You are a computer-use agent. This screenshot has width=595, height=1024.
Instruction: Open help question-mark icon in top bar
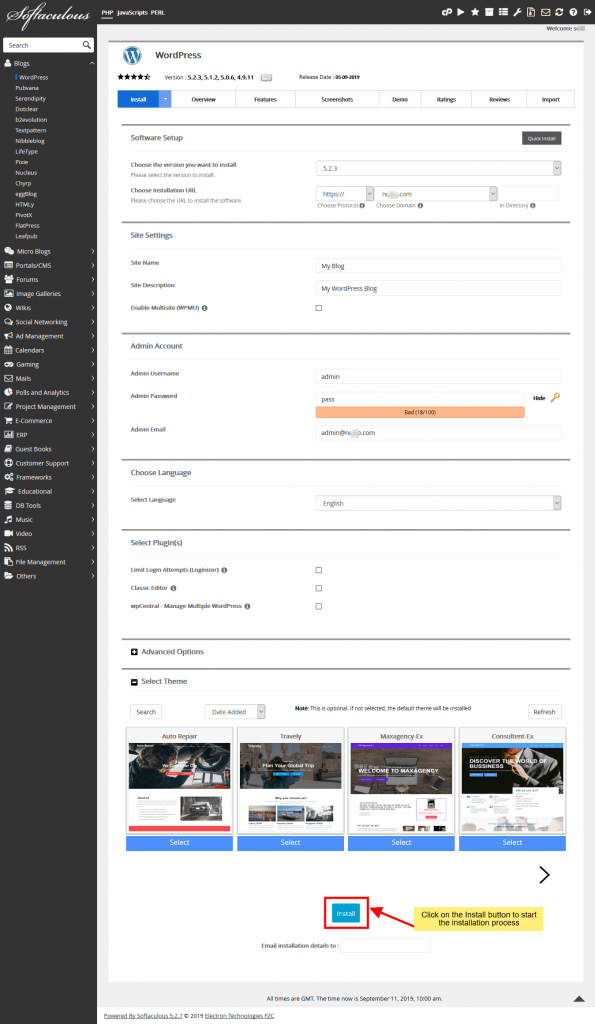coord(573,12)
